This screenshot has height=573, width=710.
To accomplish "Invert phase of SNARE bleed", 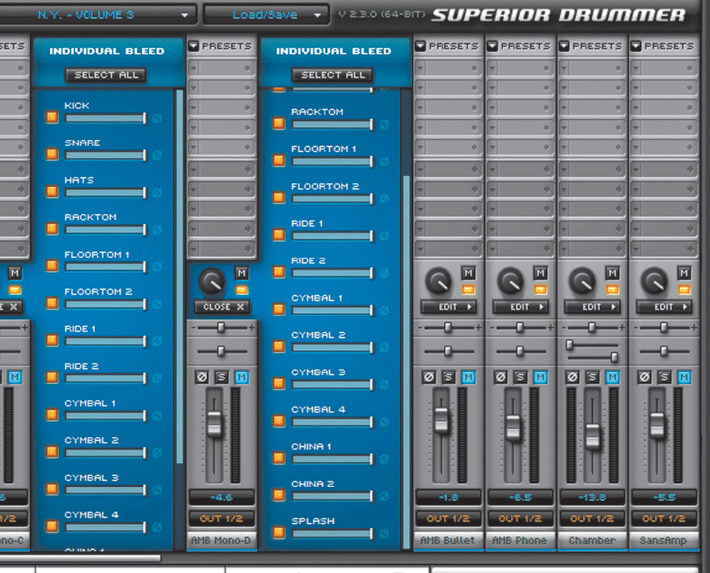I will coord(157,155).
